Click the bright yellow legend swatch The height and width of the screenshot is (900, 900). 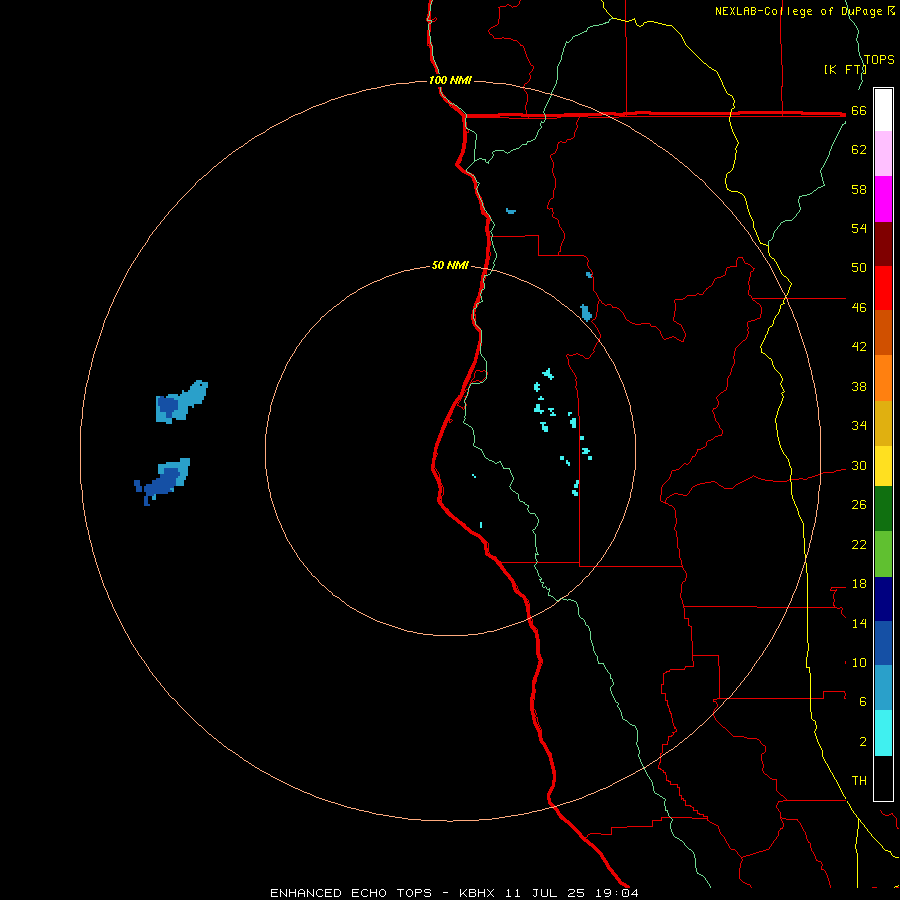pyautogui.click(x=883, y=466)
